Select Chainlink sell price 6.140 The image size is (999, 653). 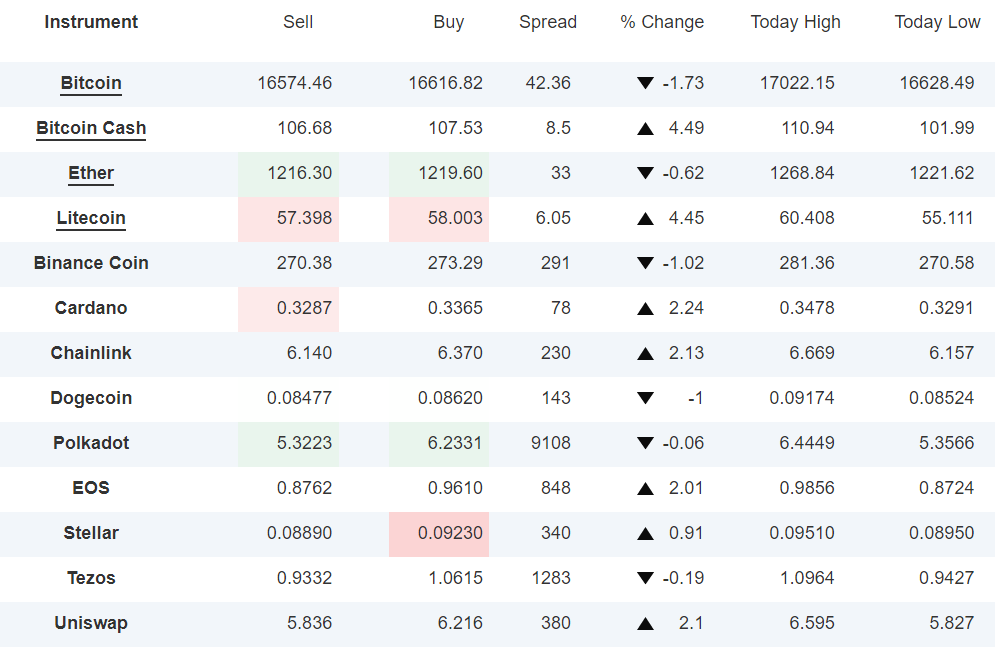click(309, 353)
